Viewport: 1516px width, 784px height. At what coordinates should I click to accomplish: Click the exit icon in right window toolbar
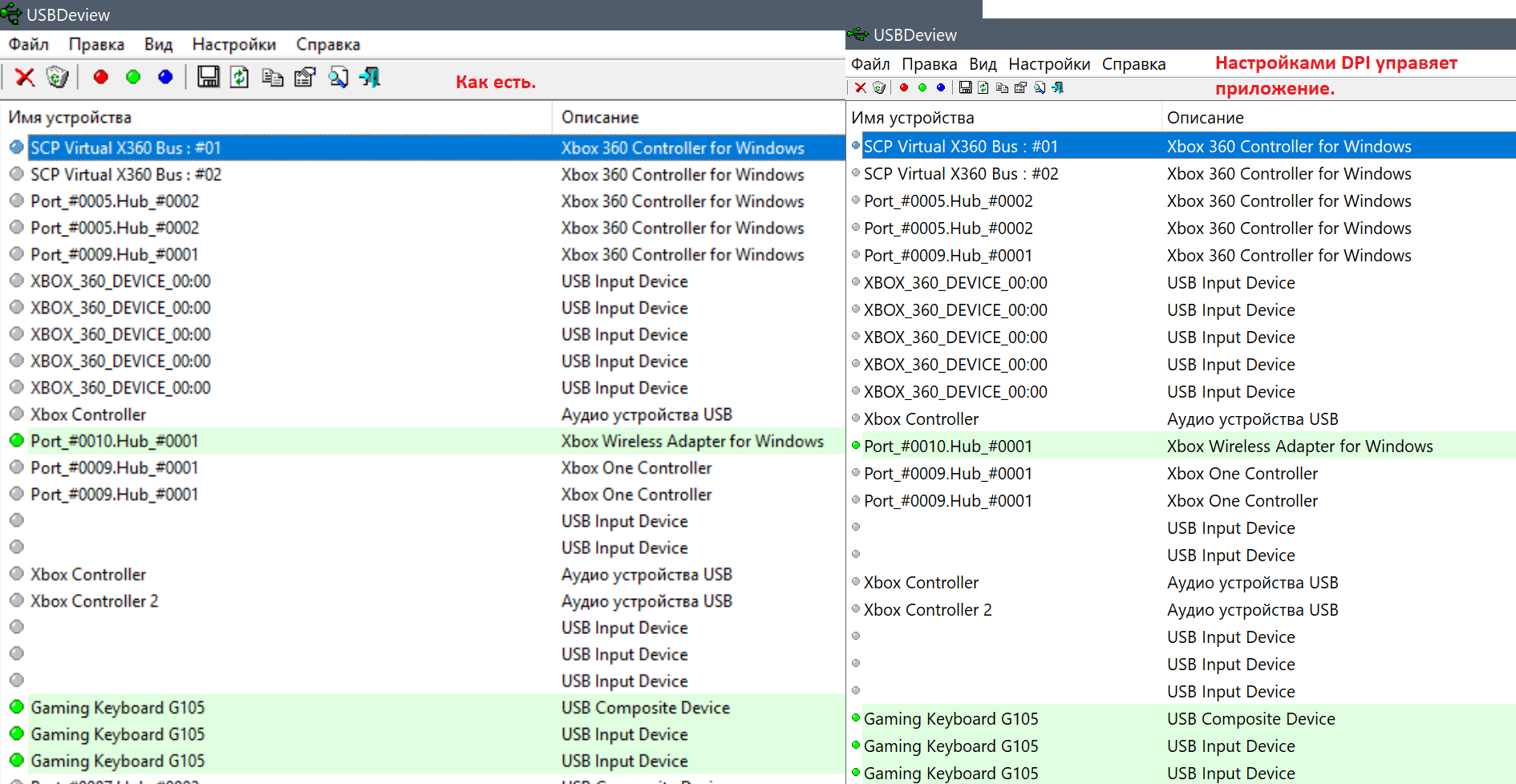[1058, 87]
